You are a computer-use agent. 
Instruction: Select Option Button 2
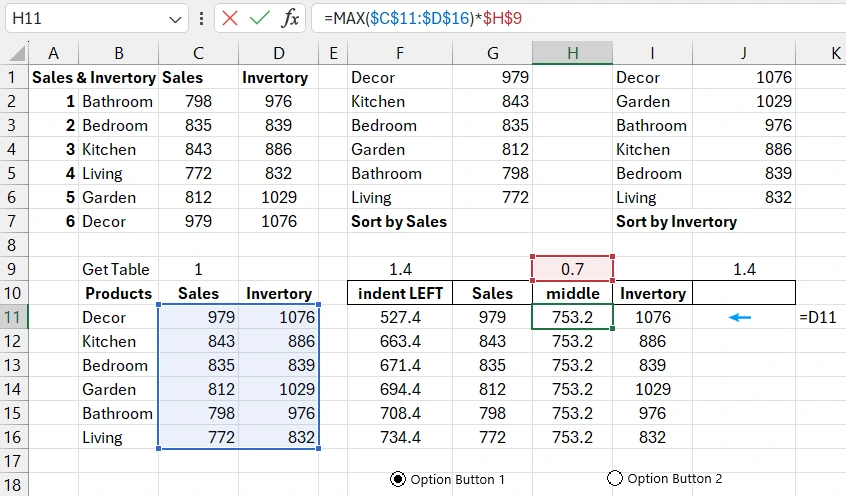tap(615, 479)
